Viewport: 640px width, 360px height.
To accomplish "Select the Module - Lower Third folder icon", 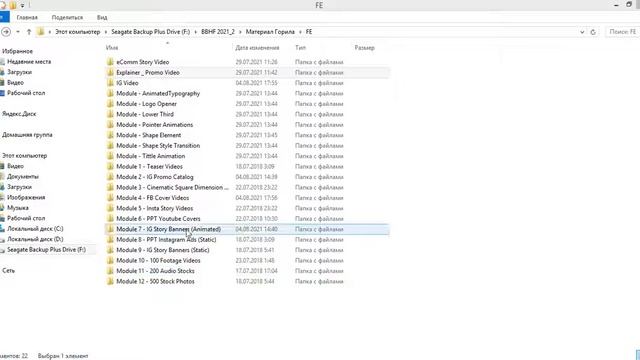I will pyautogui.click(x=110, y=114).
